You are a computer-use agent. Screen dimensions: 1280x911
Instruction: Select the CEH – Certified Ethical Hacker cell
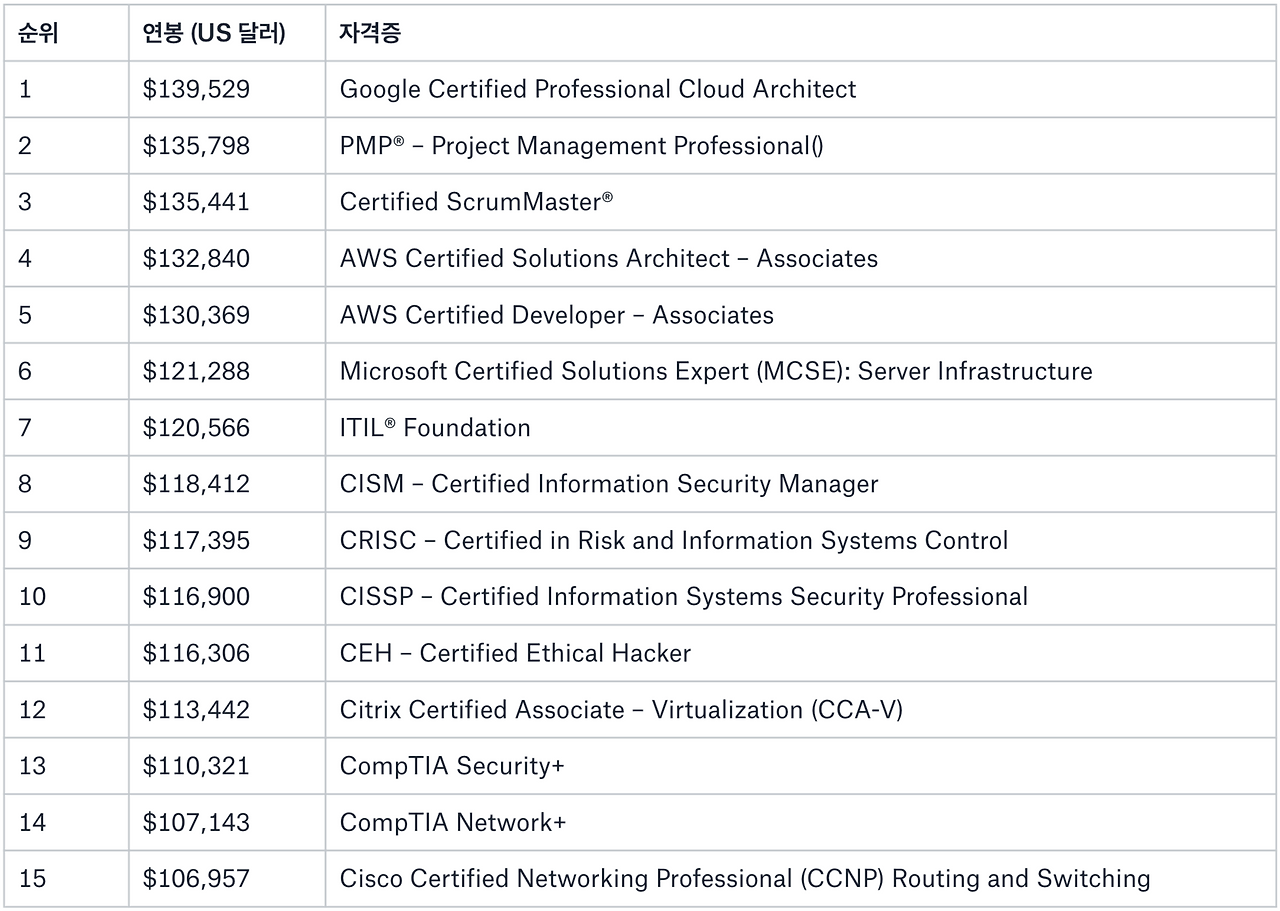click(x=514, y=654)
